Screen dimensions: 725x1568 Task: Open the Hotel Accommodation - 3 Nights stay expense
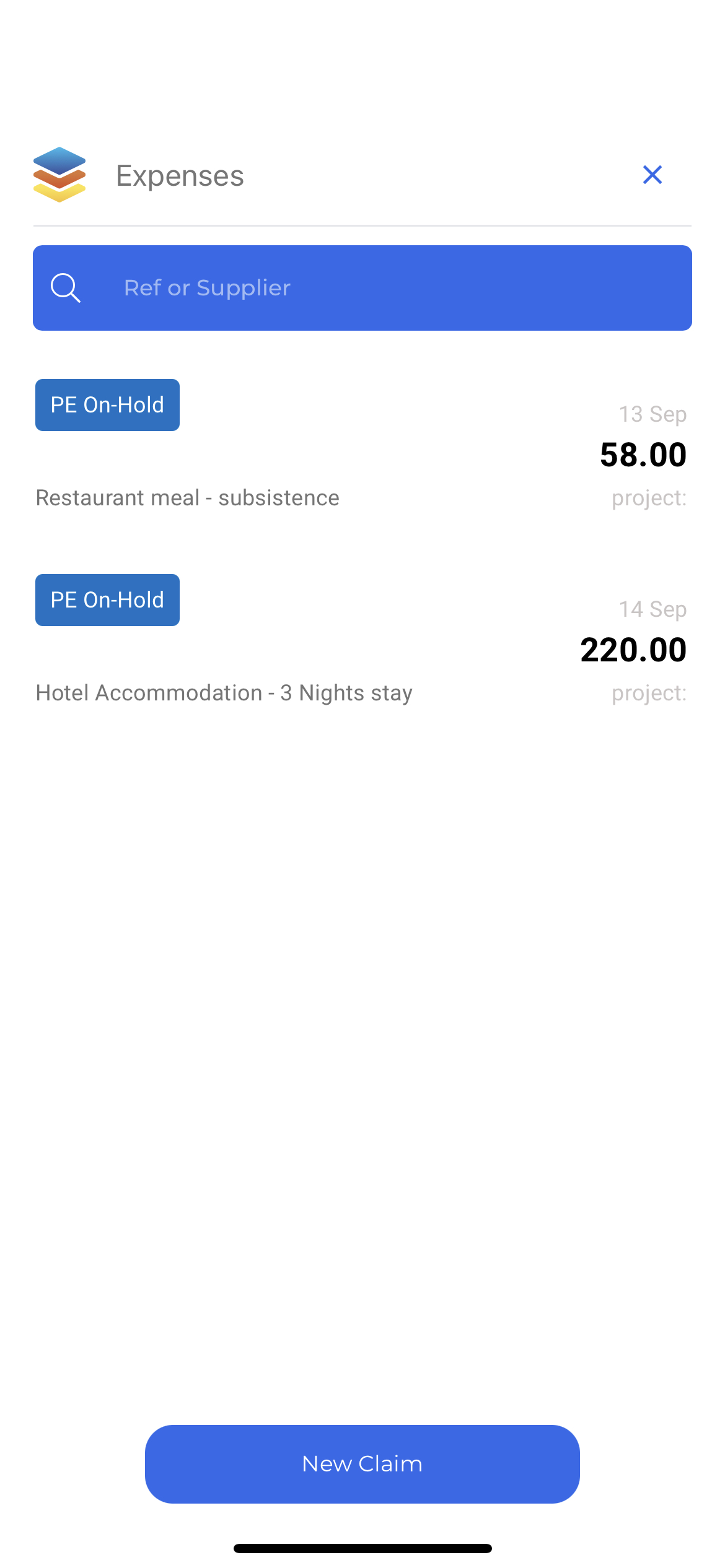point(224,693)
